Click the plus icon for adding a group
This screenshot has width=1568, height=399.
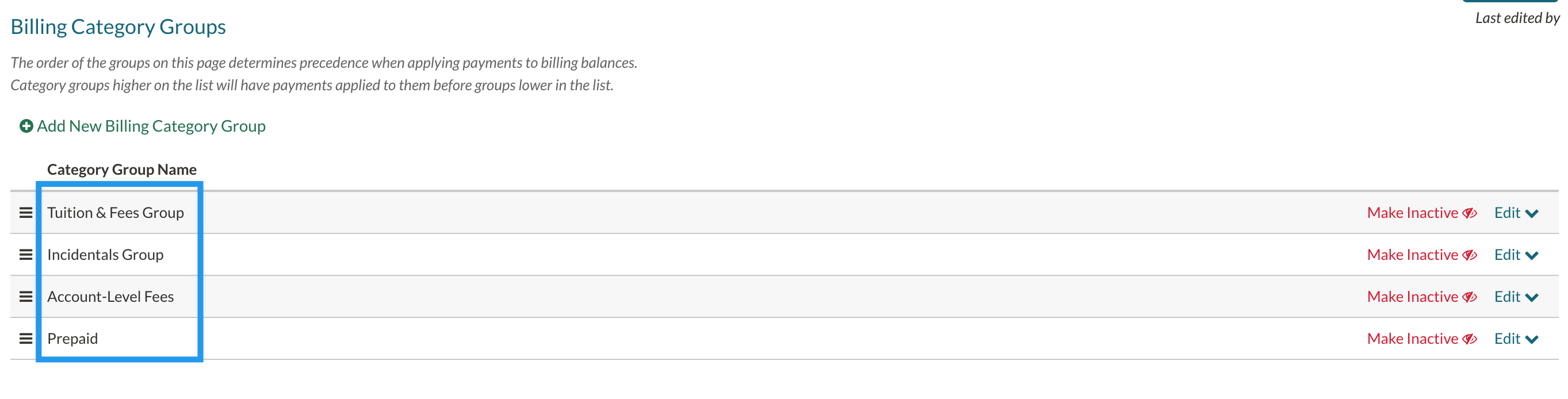click(x=26, y=126)
